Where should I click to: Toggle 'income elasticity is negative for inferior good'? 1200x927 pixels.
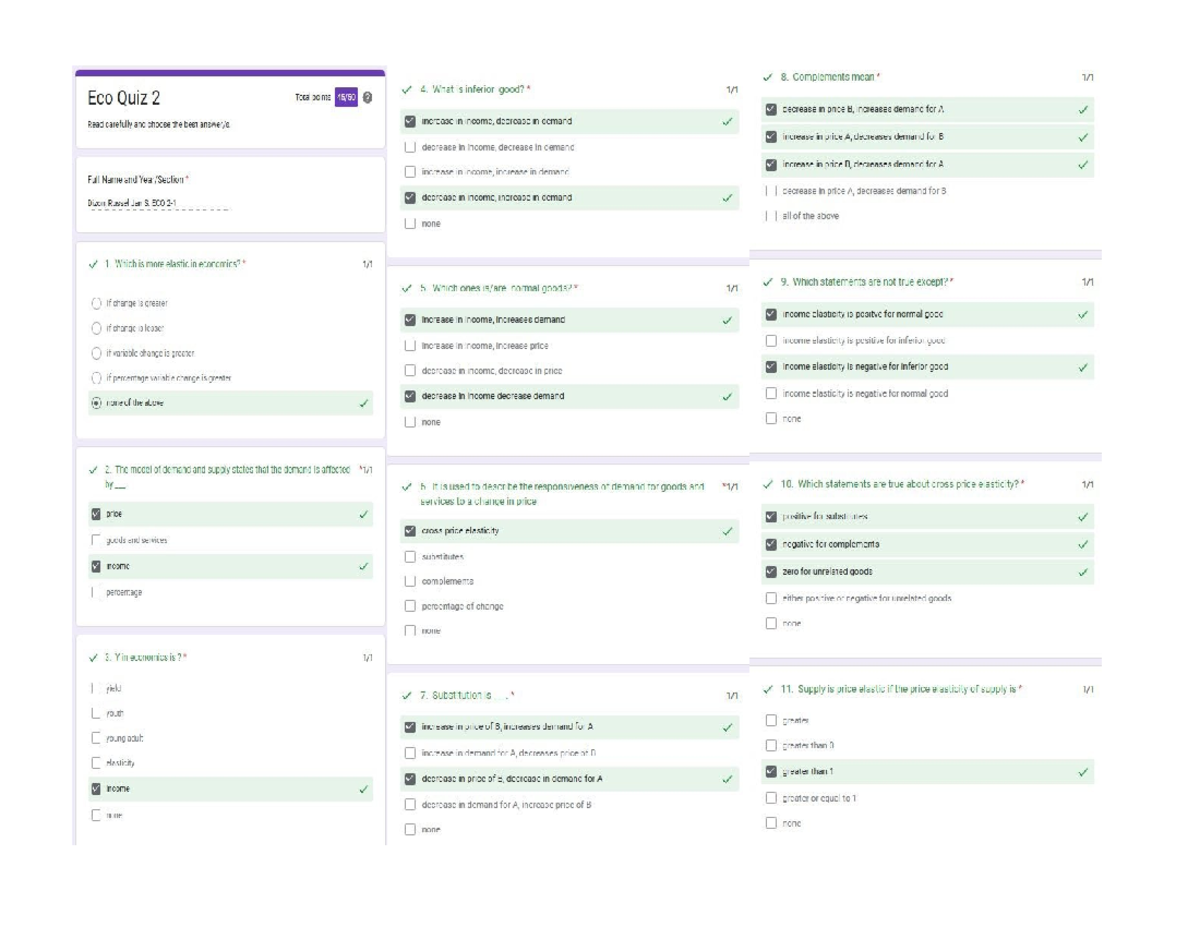[770, 367]
